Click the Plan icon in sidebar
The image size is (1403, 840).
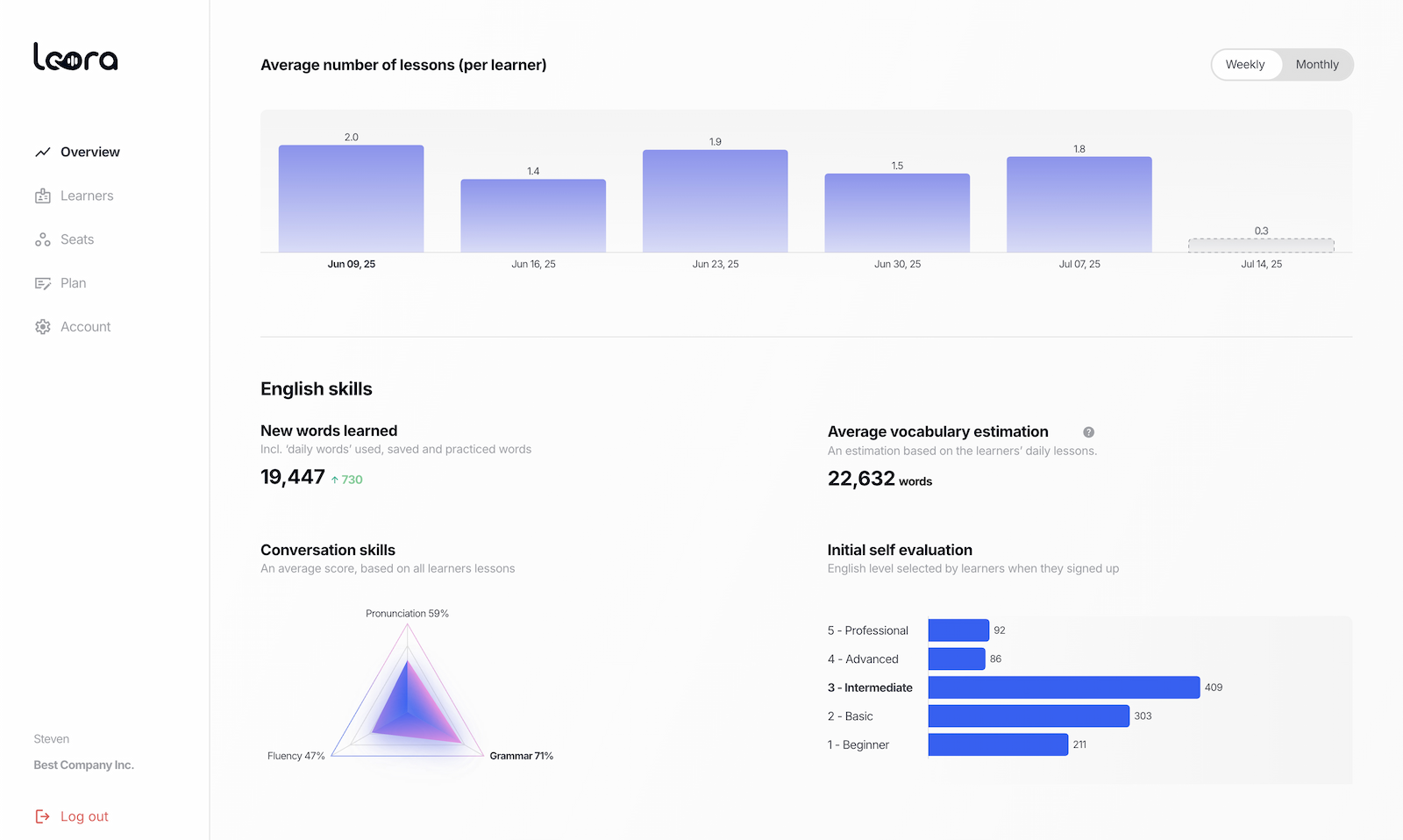point(42,283)
